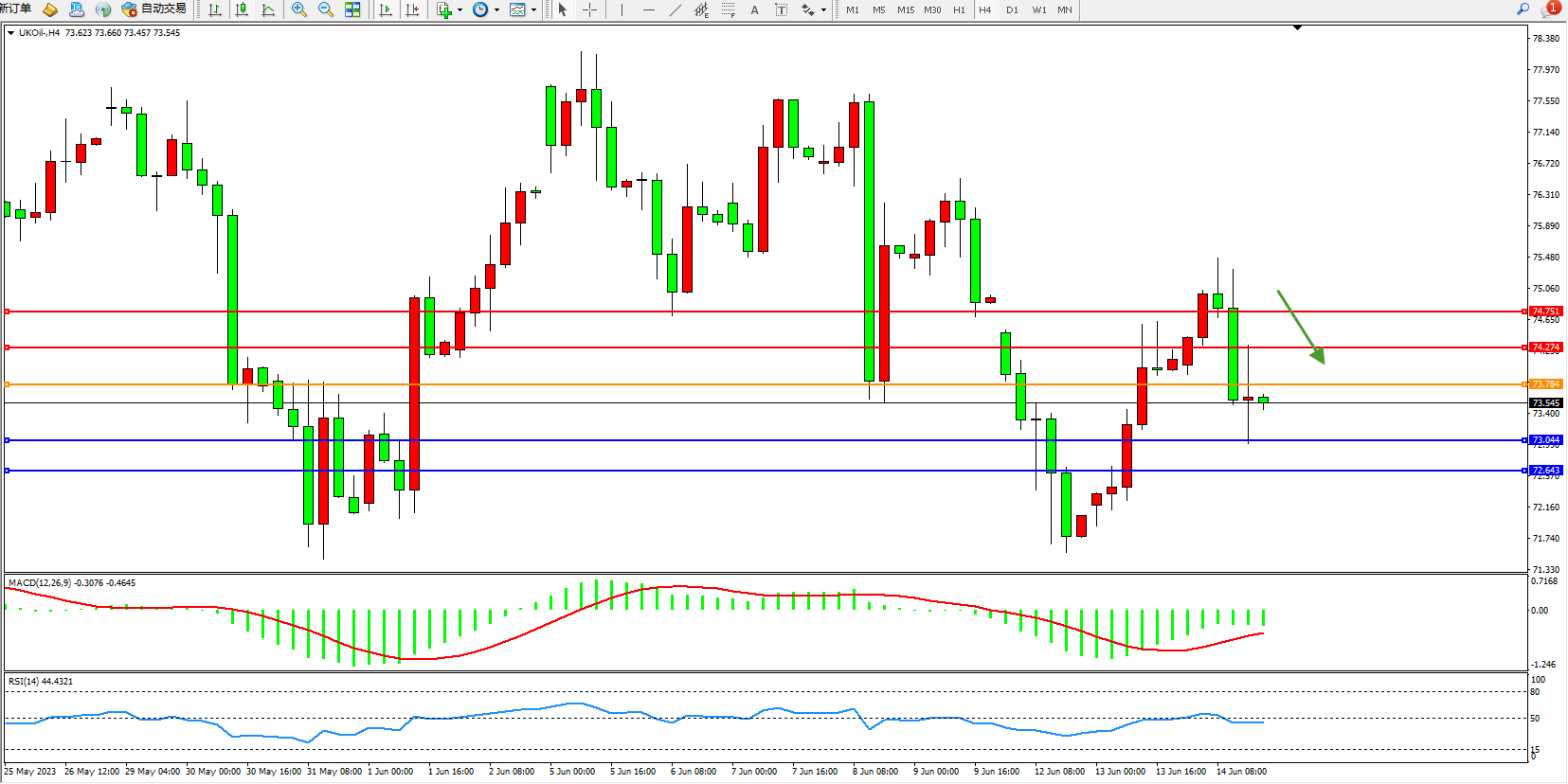This screenshot has height=784, width=1568.
Task: Select the M15 timeframe button
Action: coord(906,9)
